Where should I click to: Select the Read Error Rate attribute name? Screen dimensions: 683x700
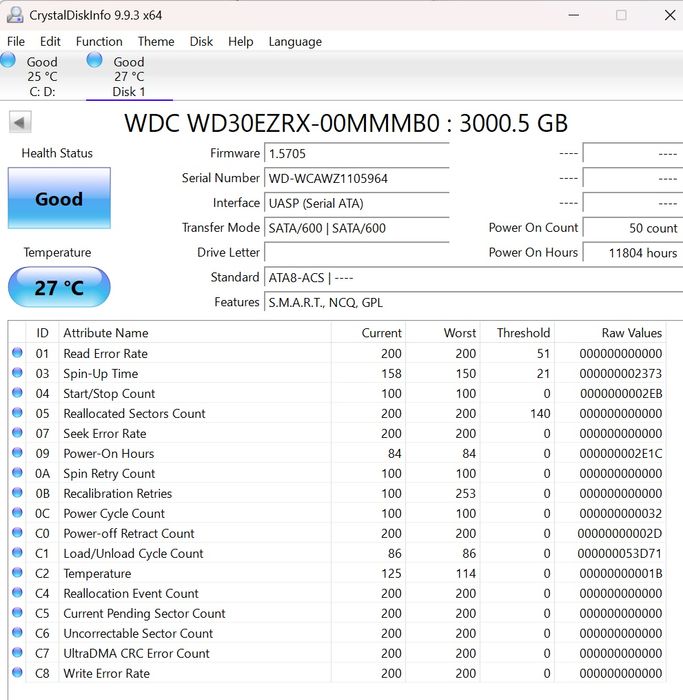click(x=105, y=354)
